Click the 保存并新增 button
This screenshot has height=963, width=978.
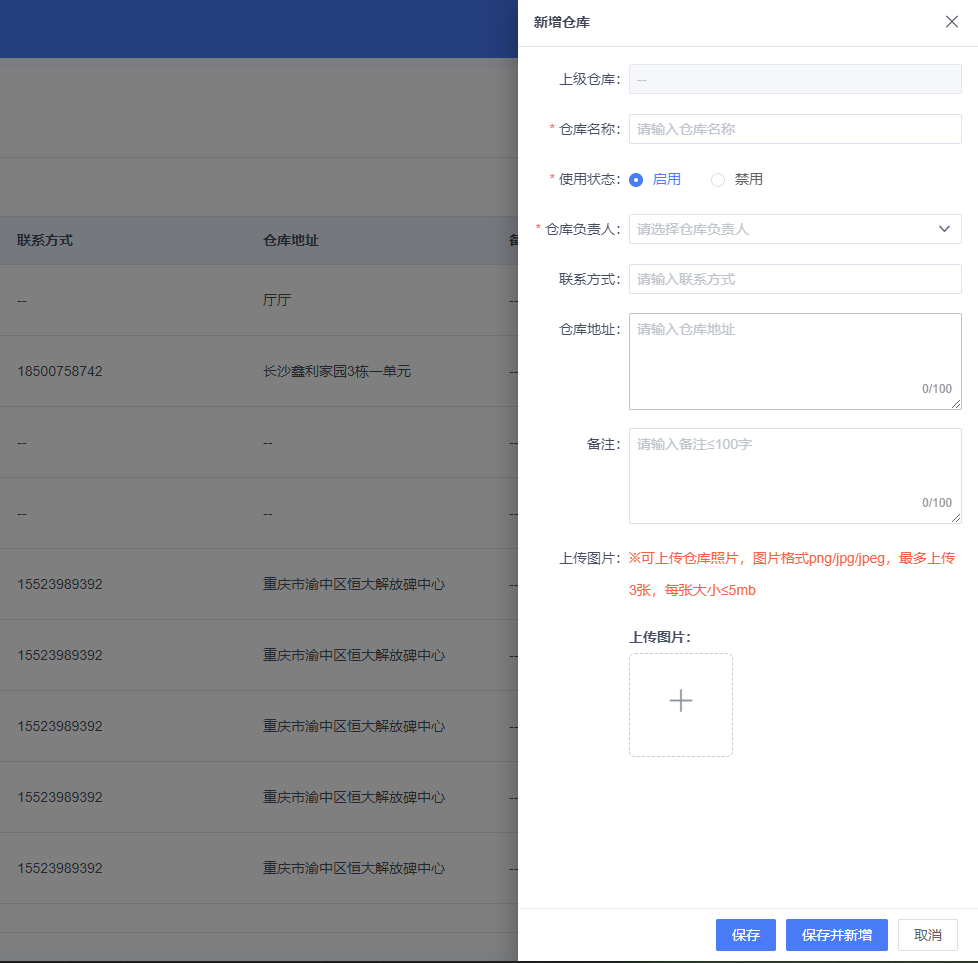pos(836,935)
